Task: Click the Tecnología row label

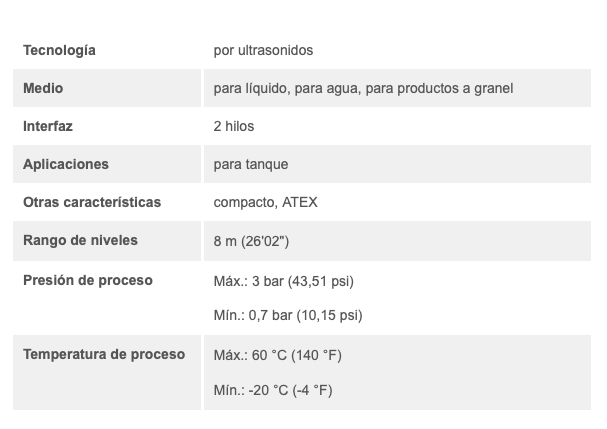Action: click(x=59, y=50)
